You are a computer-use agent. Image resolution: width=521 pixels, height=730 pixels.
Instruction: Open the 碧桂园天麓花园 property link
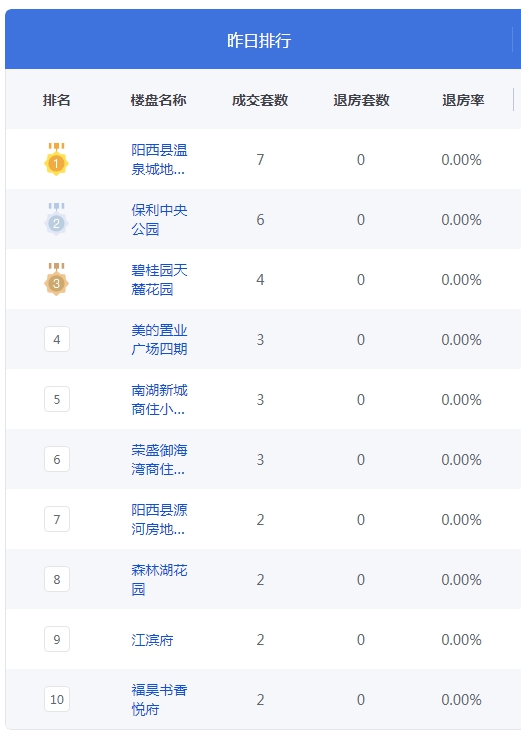coord(159,280)
